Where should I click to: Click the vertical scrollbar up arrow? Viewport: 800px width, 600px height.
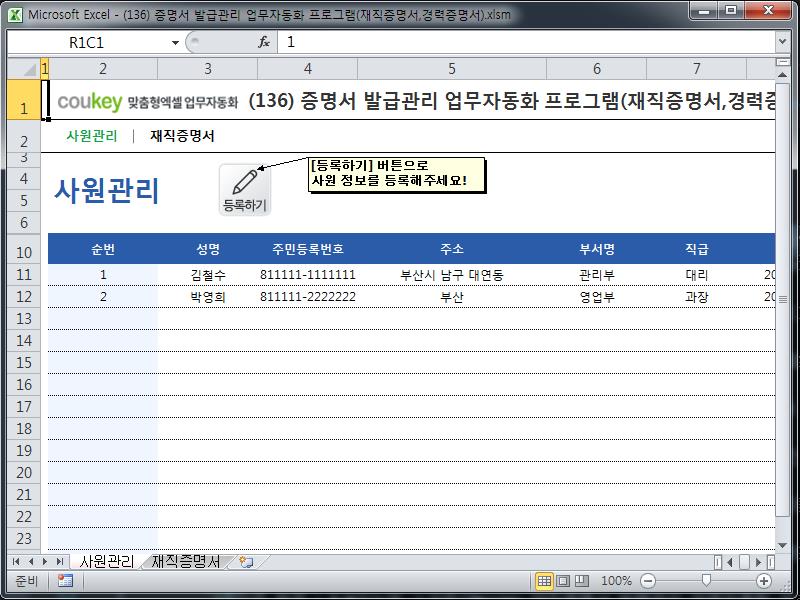coord(782,74)
